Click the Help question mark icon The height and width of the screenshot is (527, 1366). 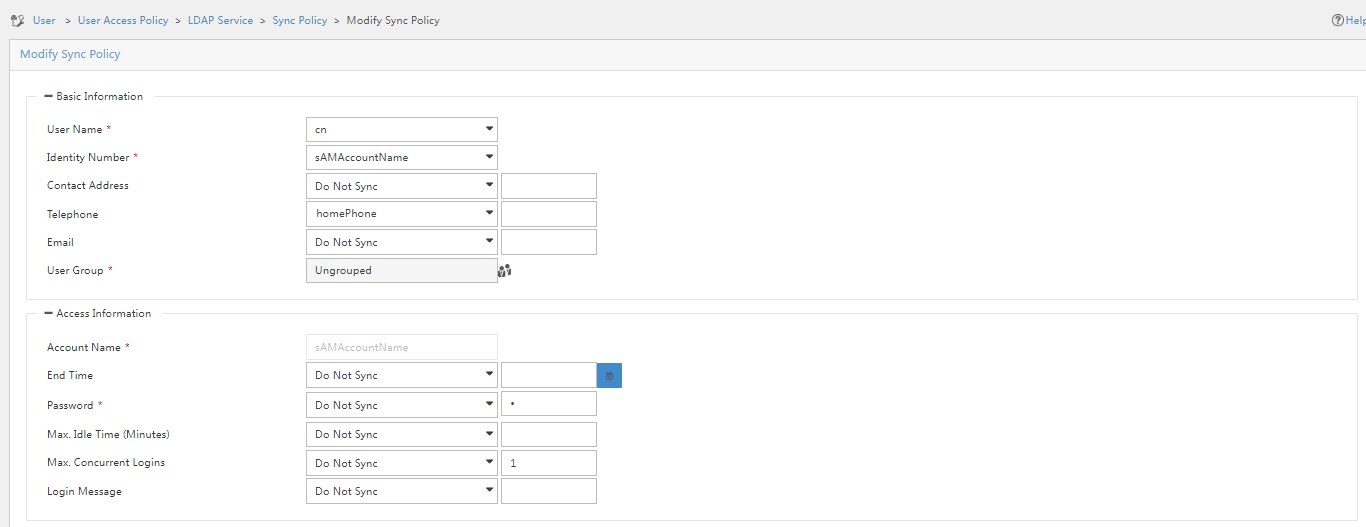pyautogui.click(x=1337, y=20)
